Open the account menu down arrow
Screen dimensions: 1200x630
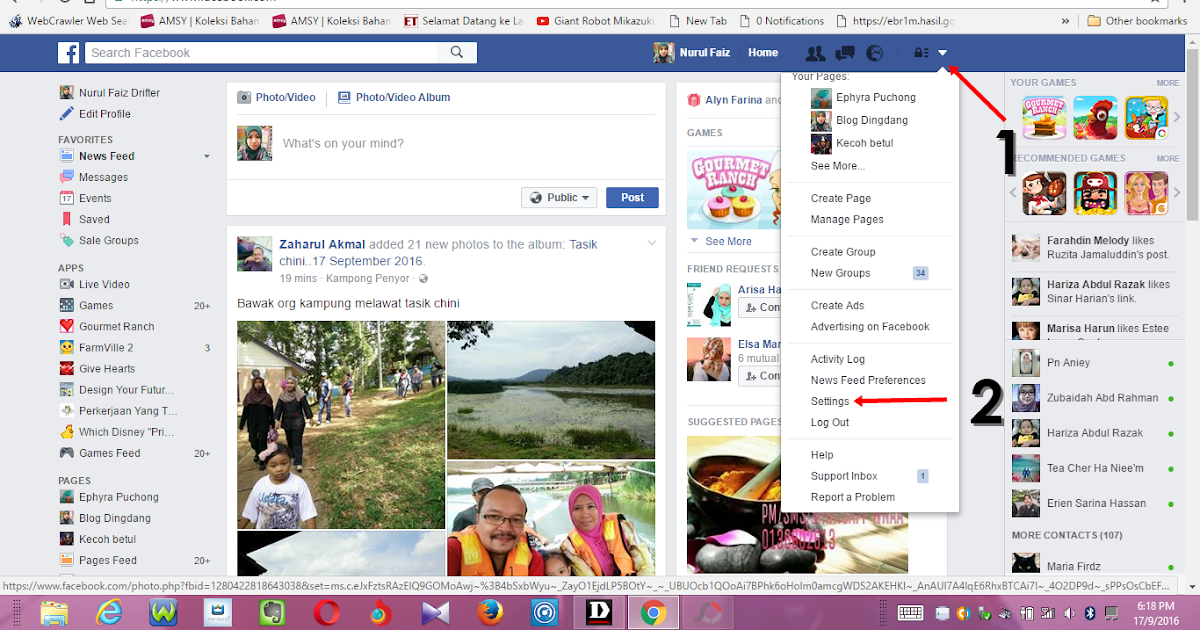coord(943,53)
